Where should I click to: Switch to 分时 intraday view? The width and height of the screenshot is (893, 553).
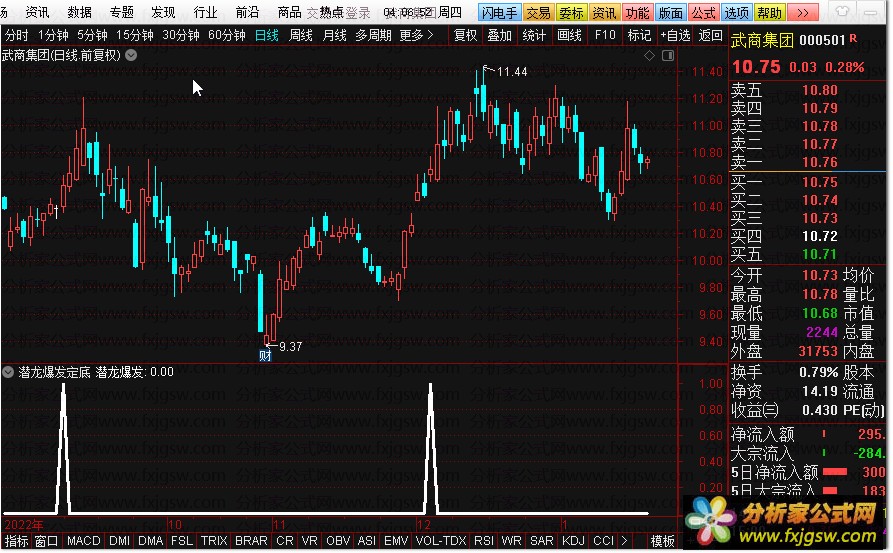17,35
